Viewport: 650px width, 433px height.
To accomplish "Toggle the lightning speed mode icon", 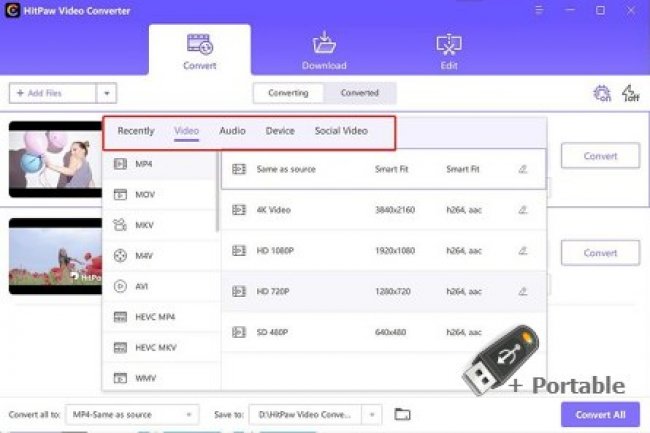I will pos(630,93).
